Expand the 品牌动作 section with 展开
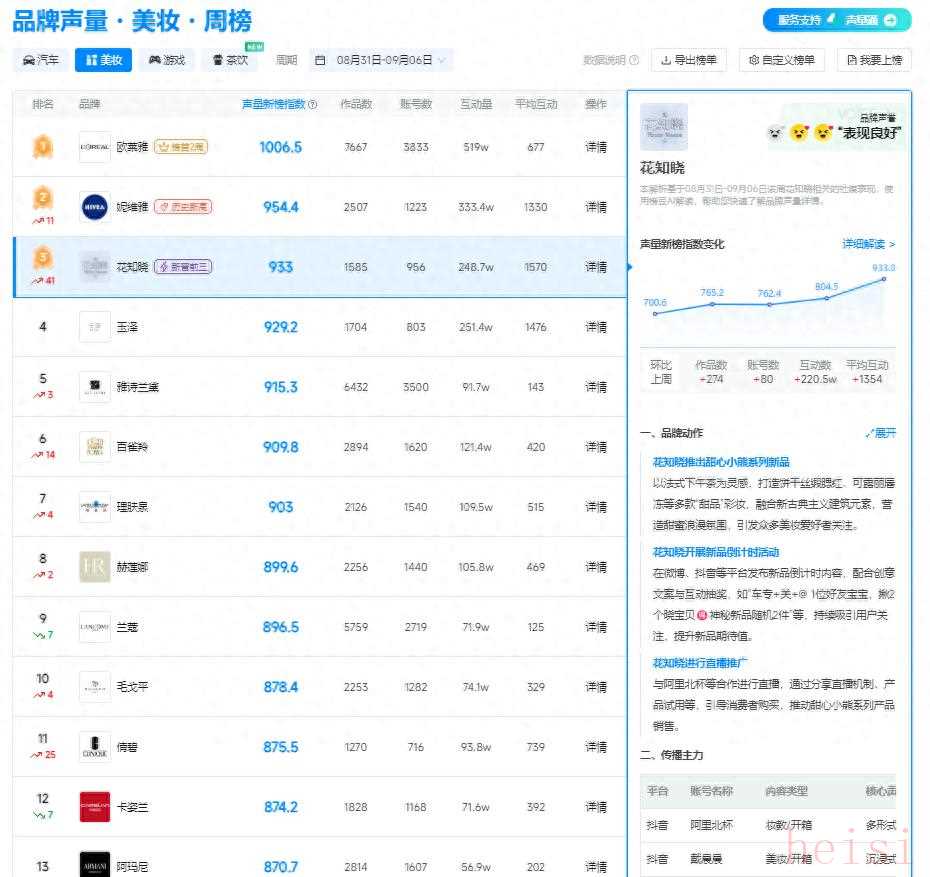The image size is (930, 877). point(880,433)
